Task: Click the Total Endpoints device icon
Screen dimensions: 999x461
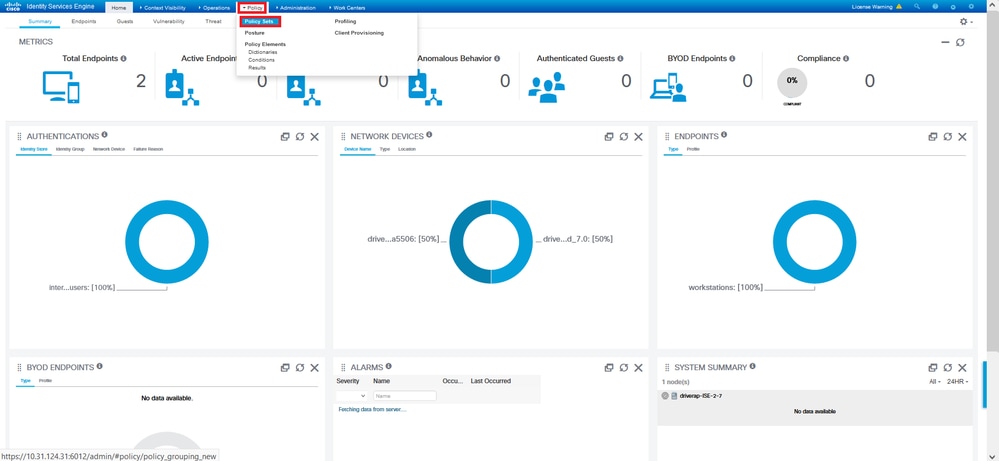Action: point(61,87)
